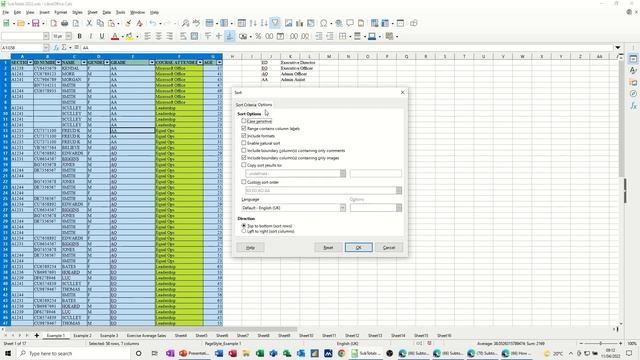
Task: Enable natural sort checkbox
Action: pyautogui.click(x=244, y=143)
